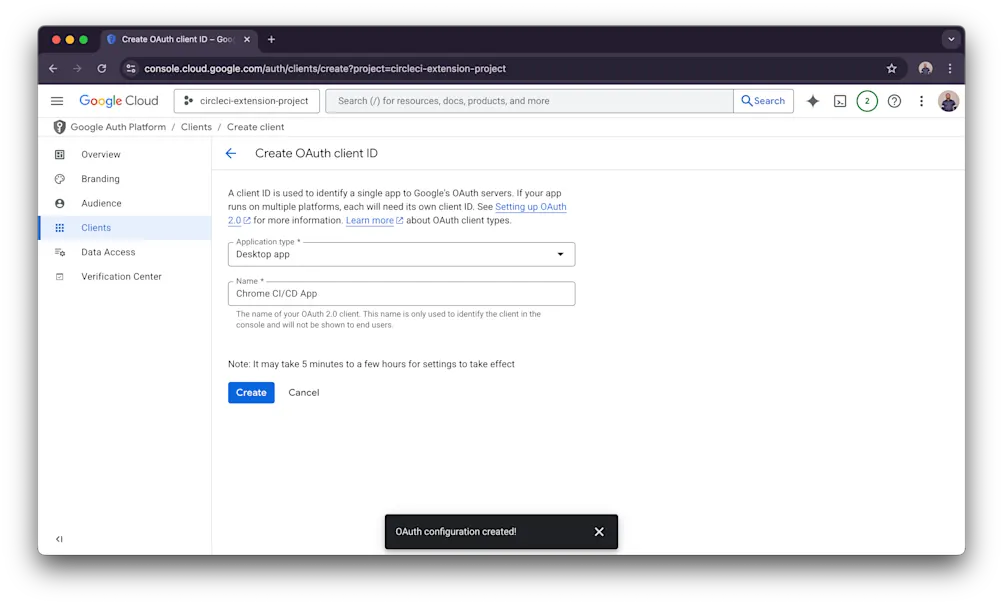The height and width of the screenshot is (605, 1003).
Task: Dismiss the OAuth configuration created toast
Action: (599, 531)
